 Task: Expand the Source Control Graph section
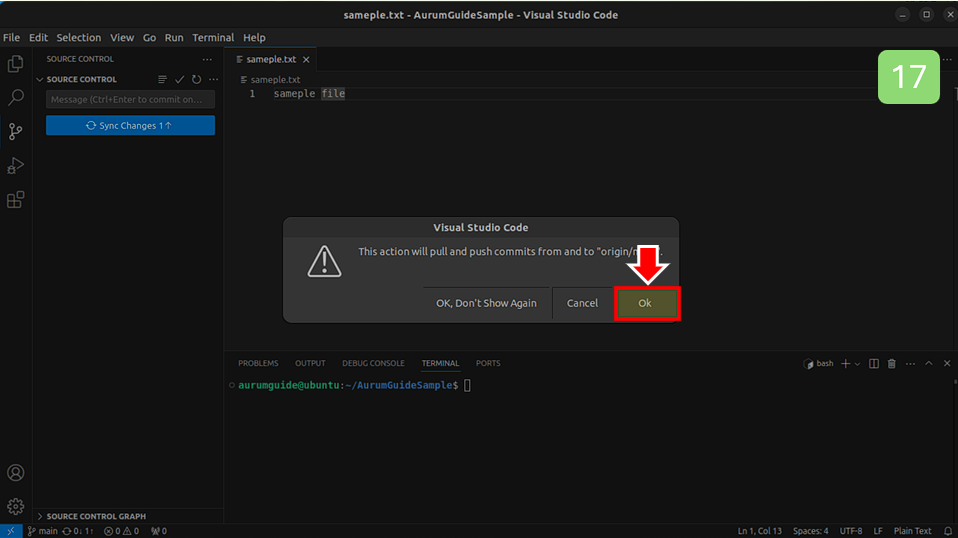click(40, 516)
